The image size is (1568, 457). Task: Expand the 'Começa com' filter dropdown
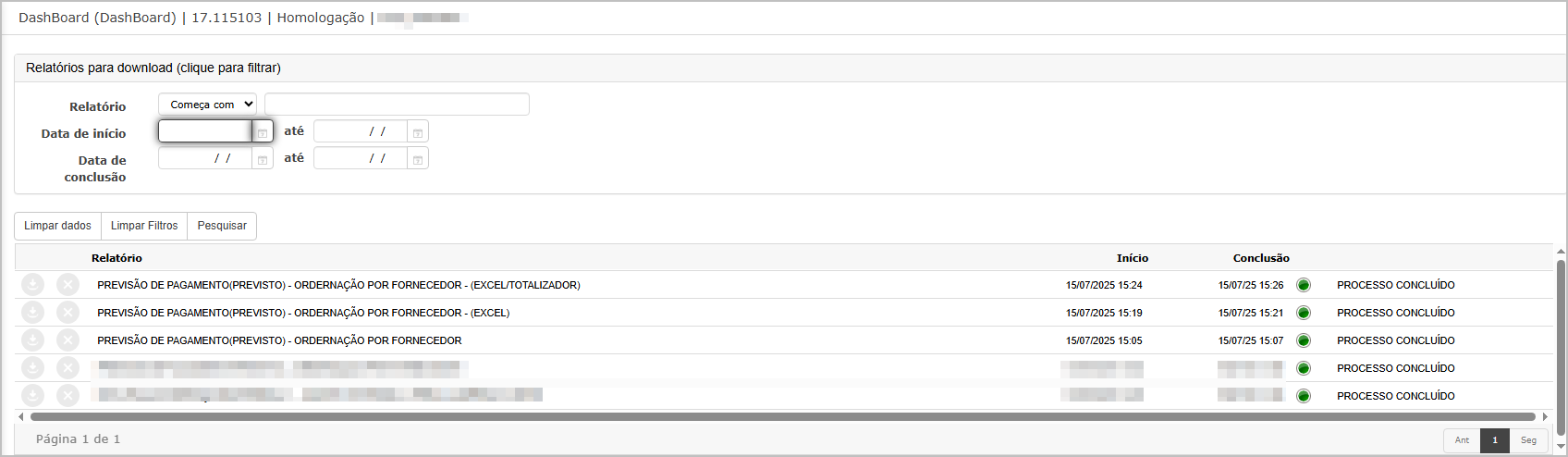click(x=208, y=105)
